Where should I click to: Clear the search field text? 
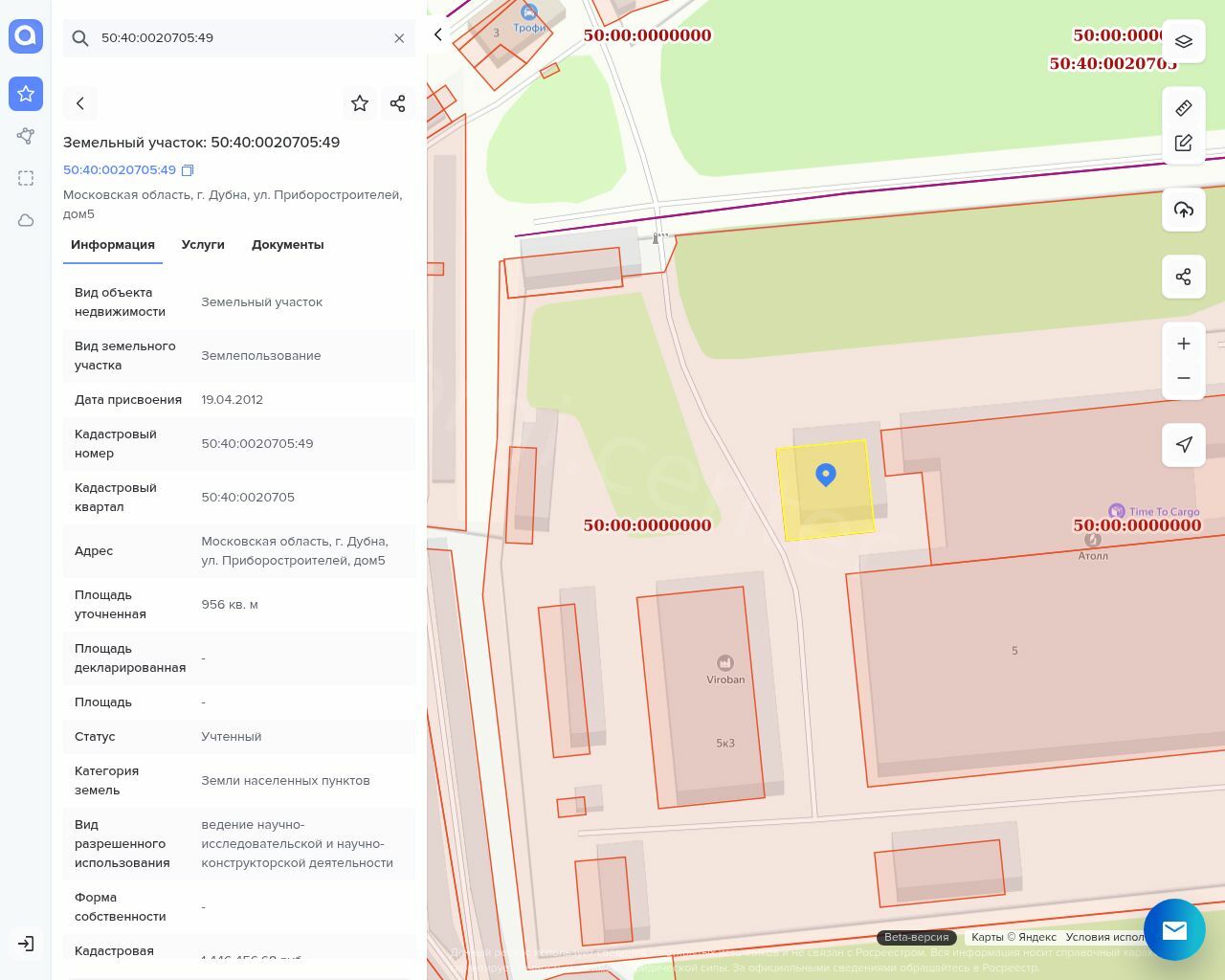pos(399,38)
